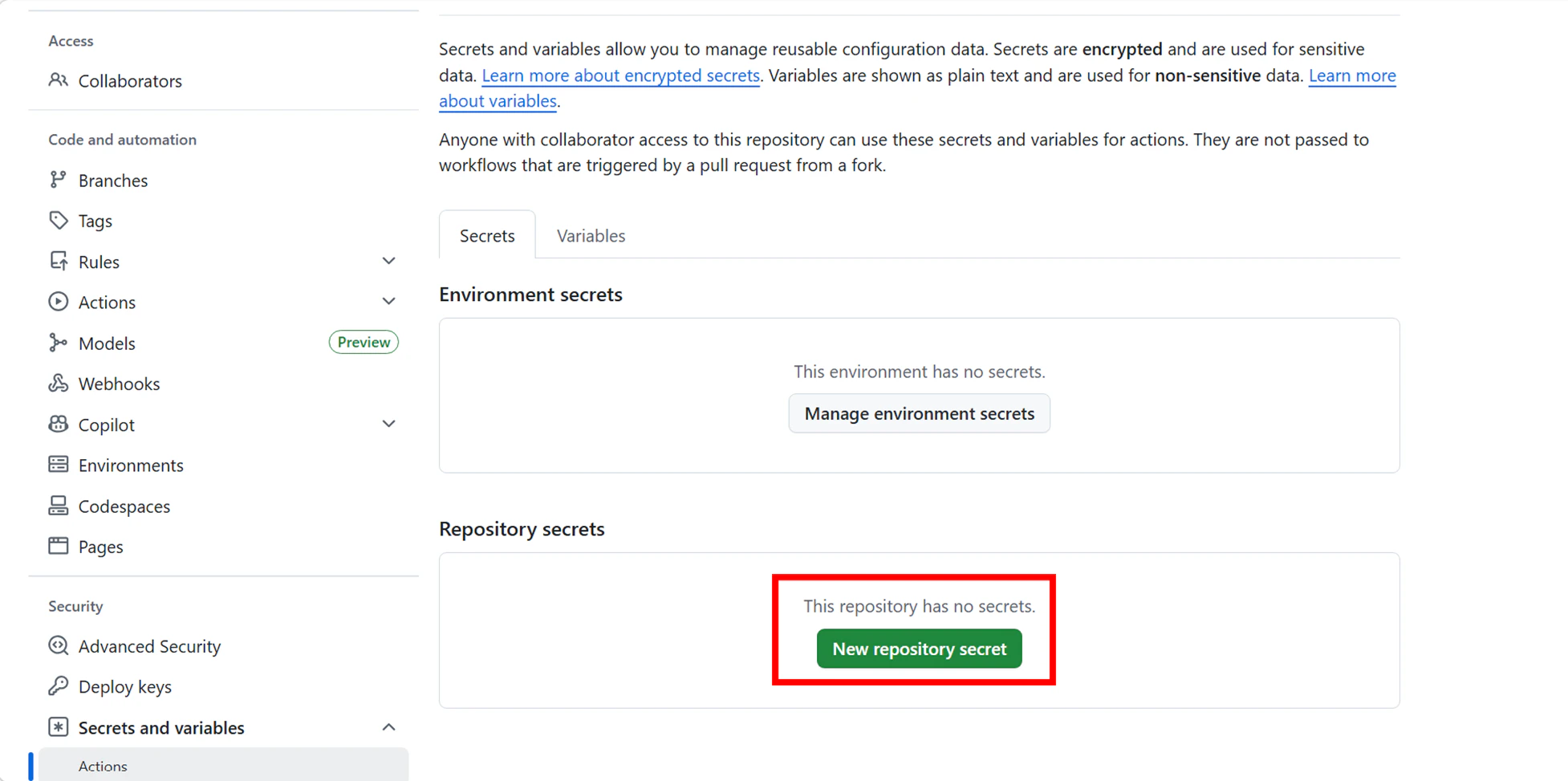Click the New repository secret button
The height and width of the screenshot is (781, 1568).
click(x=919, y=649)
